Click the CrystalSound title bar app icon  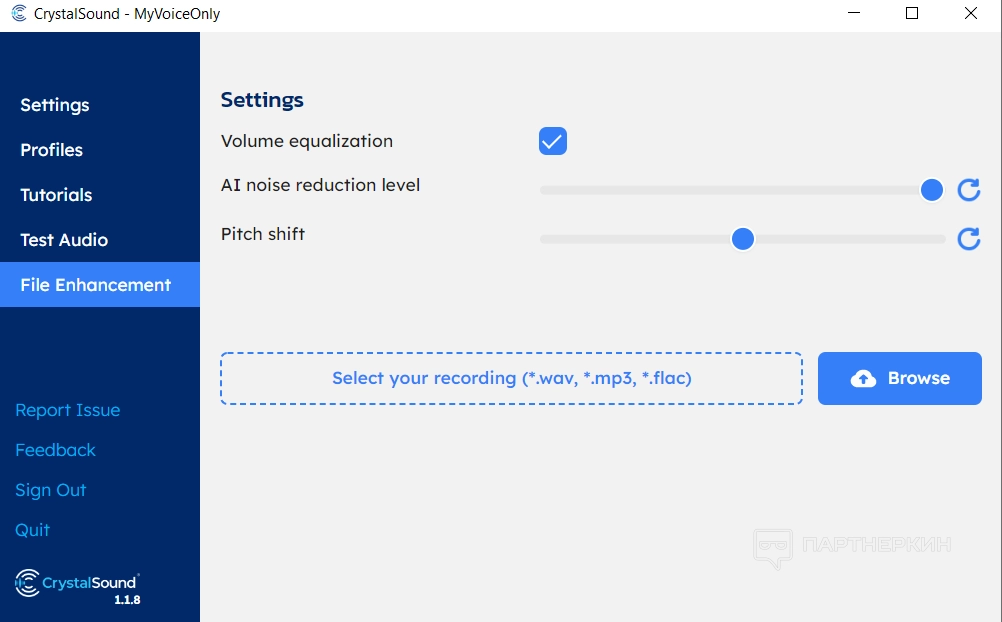pyautogui.click(x=18, y=14)
